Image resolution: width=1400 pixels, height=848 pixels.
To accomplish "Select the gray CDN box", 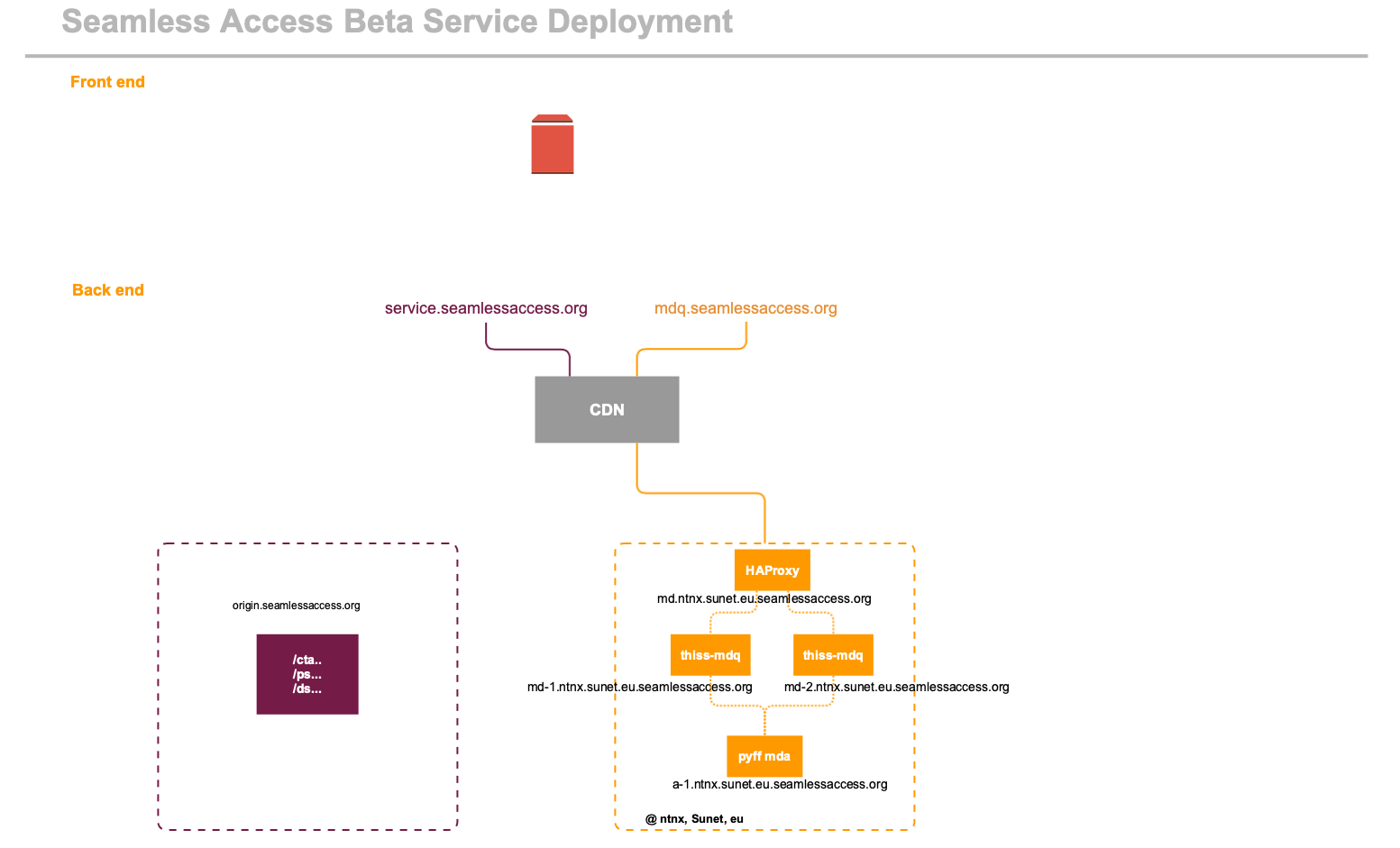I will pos(607,409).
